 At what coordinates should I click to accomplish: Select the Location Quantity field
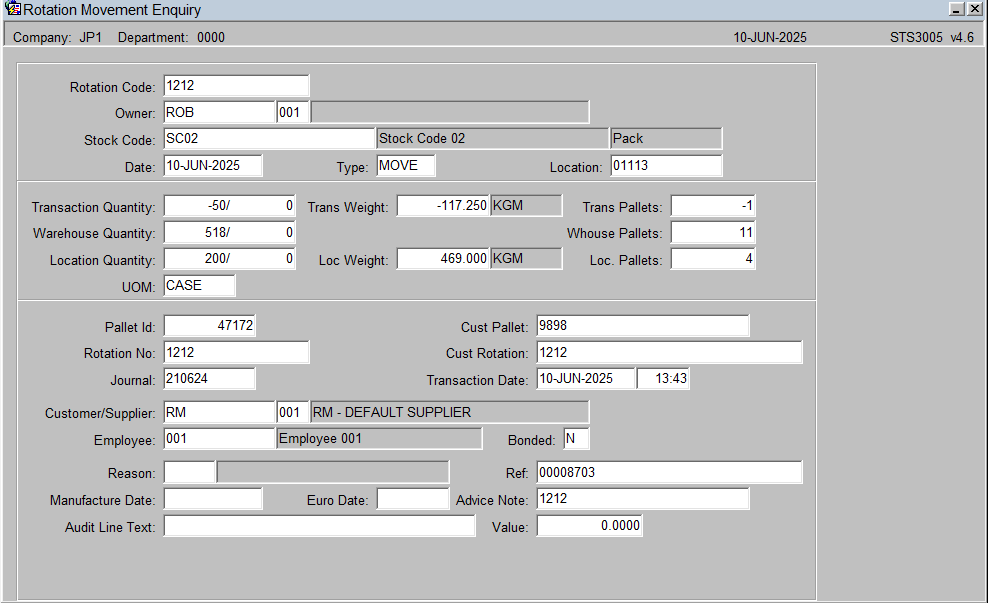tap(229, 259)
